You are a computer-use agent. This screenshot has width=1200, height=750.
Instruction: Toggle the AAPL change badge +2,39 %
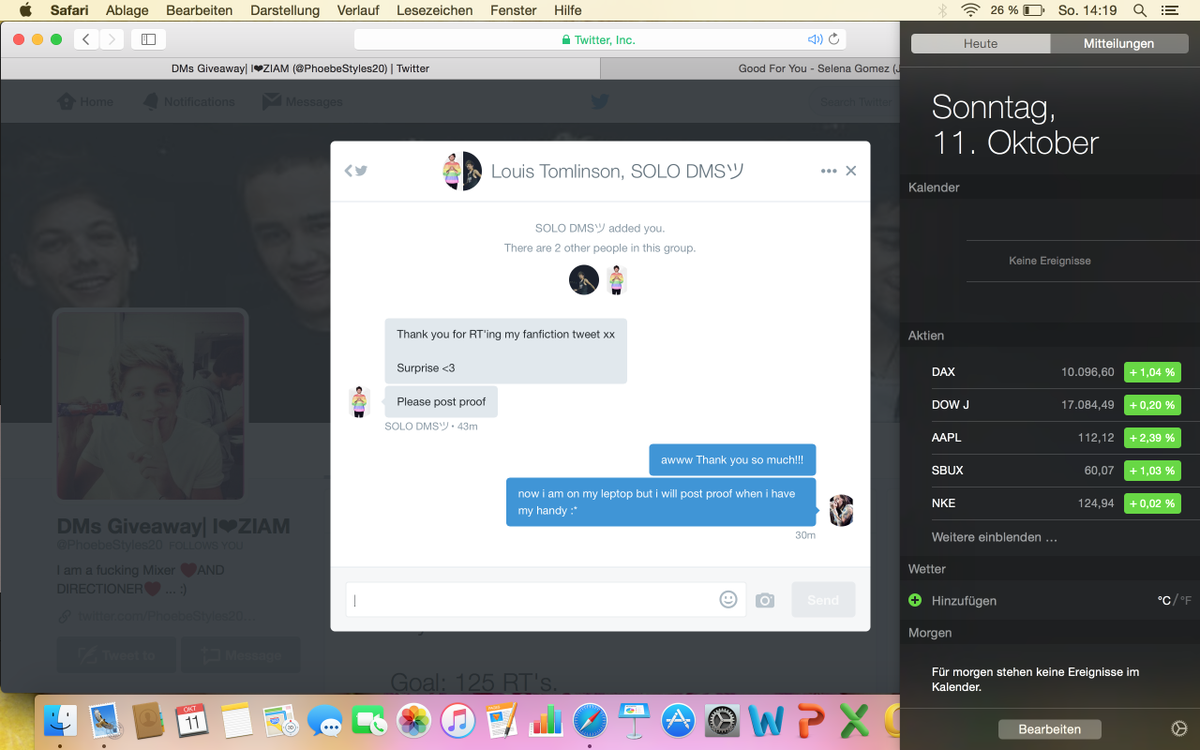pos(1152,438)
